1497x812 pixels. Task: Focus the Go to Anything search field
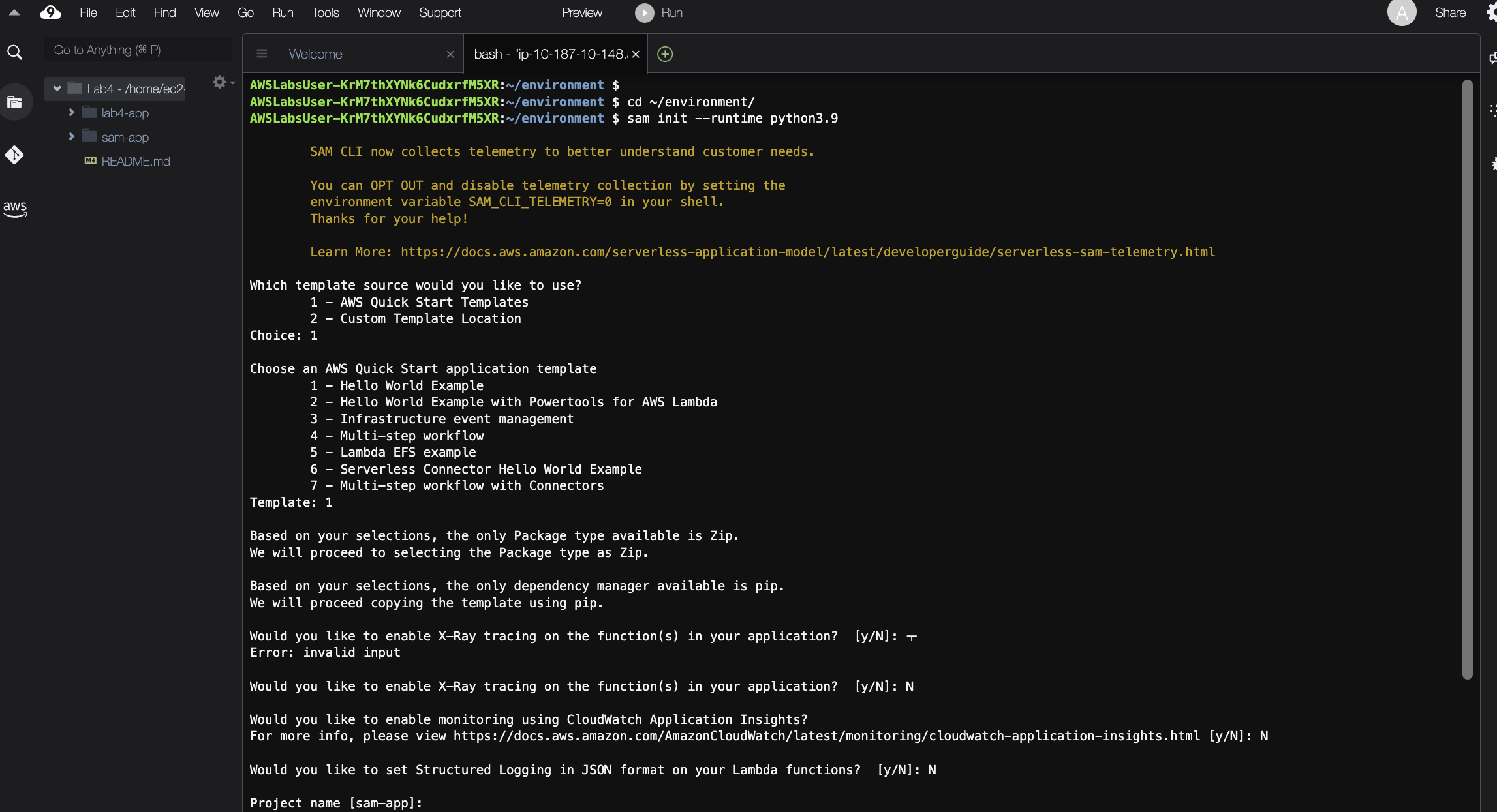tap(138, 50)
